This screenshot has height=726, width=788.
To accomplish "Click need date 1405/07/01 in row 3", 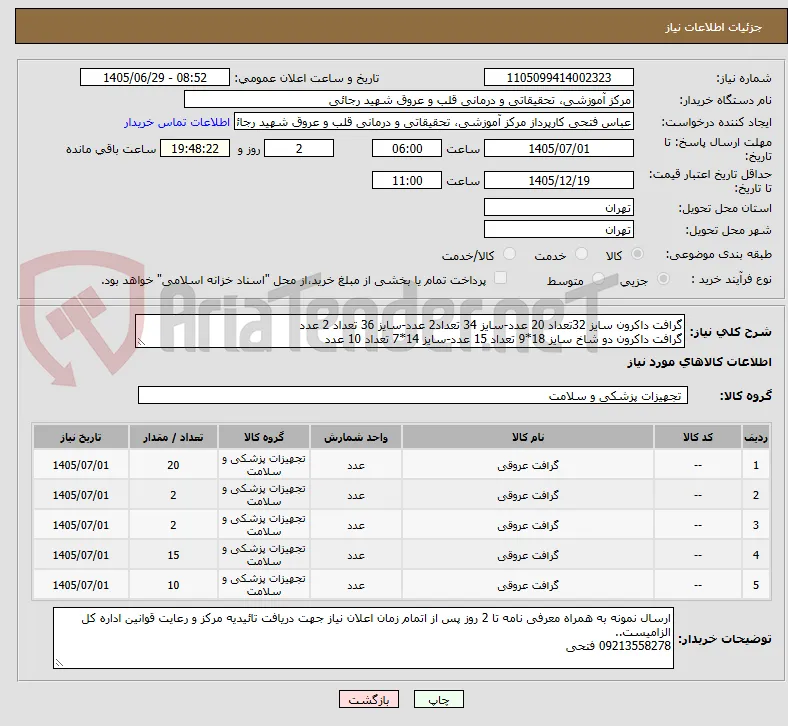I will [x=81, y=525].
